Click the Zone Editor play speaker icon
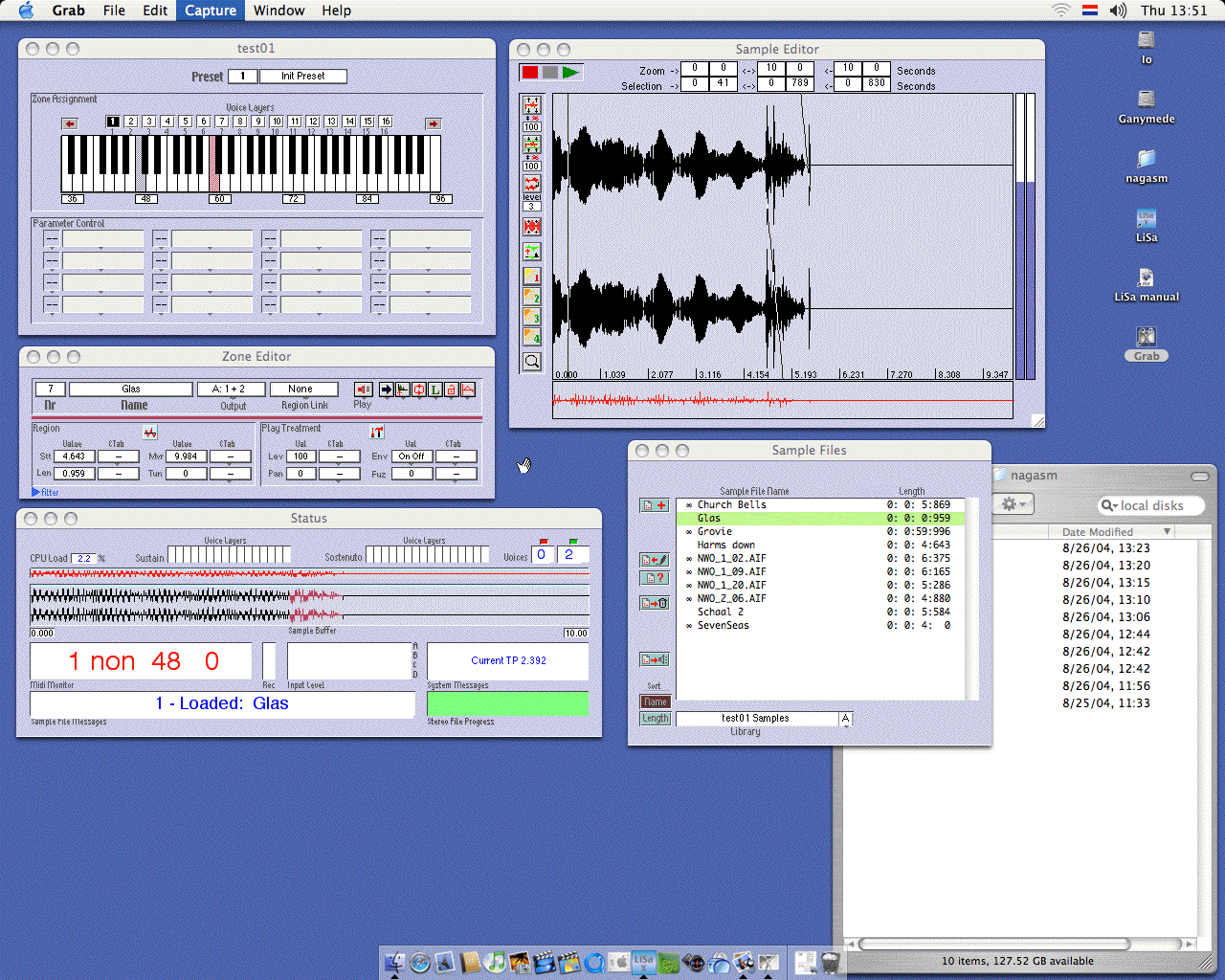This screenshot has width=1225, height=980. [x=363, y=390]
